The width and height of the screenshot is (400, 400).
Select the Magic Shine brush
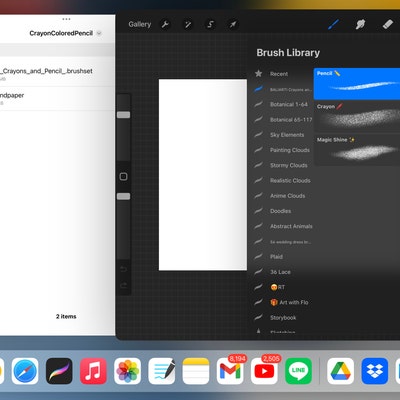(x=357, y=149)
